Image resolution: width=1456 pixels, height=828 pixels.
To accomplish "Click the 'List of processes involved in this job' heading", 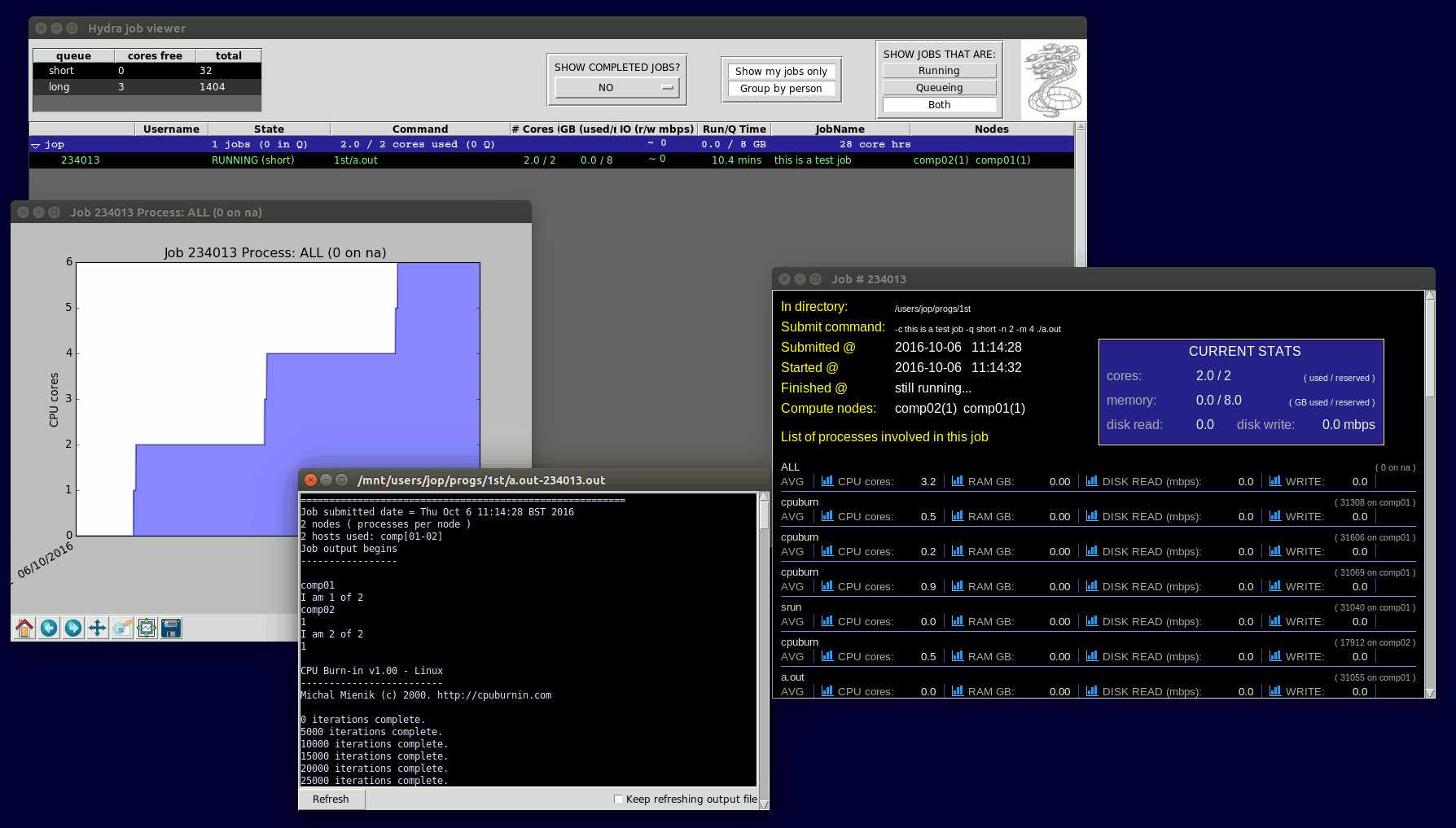I will [x=884, y=437].
